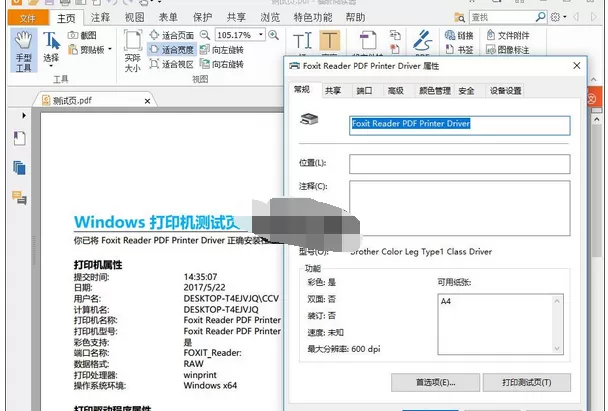Select the 高级 tab in properties dialog

pyautogui.click(x=396, y=90)
